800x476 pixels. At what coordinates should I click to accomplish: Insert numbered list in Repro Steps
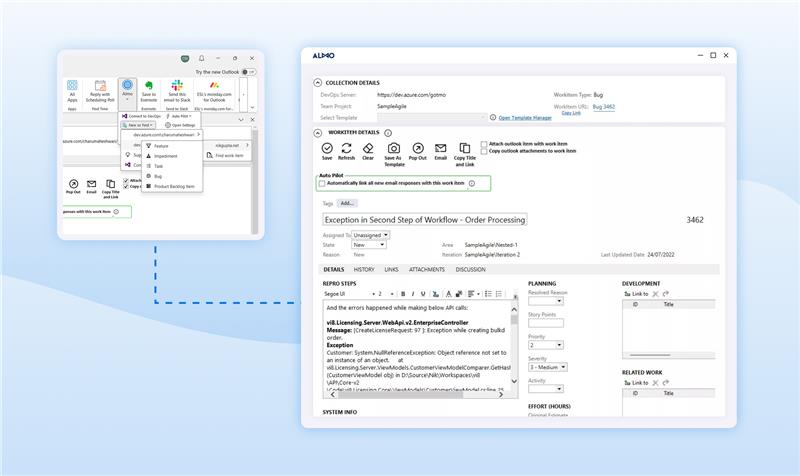[498, 294]
